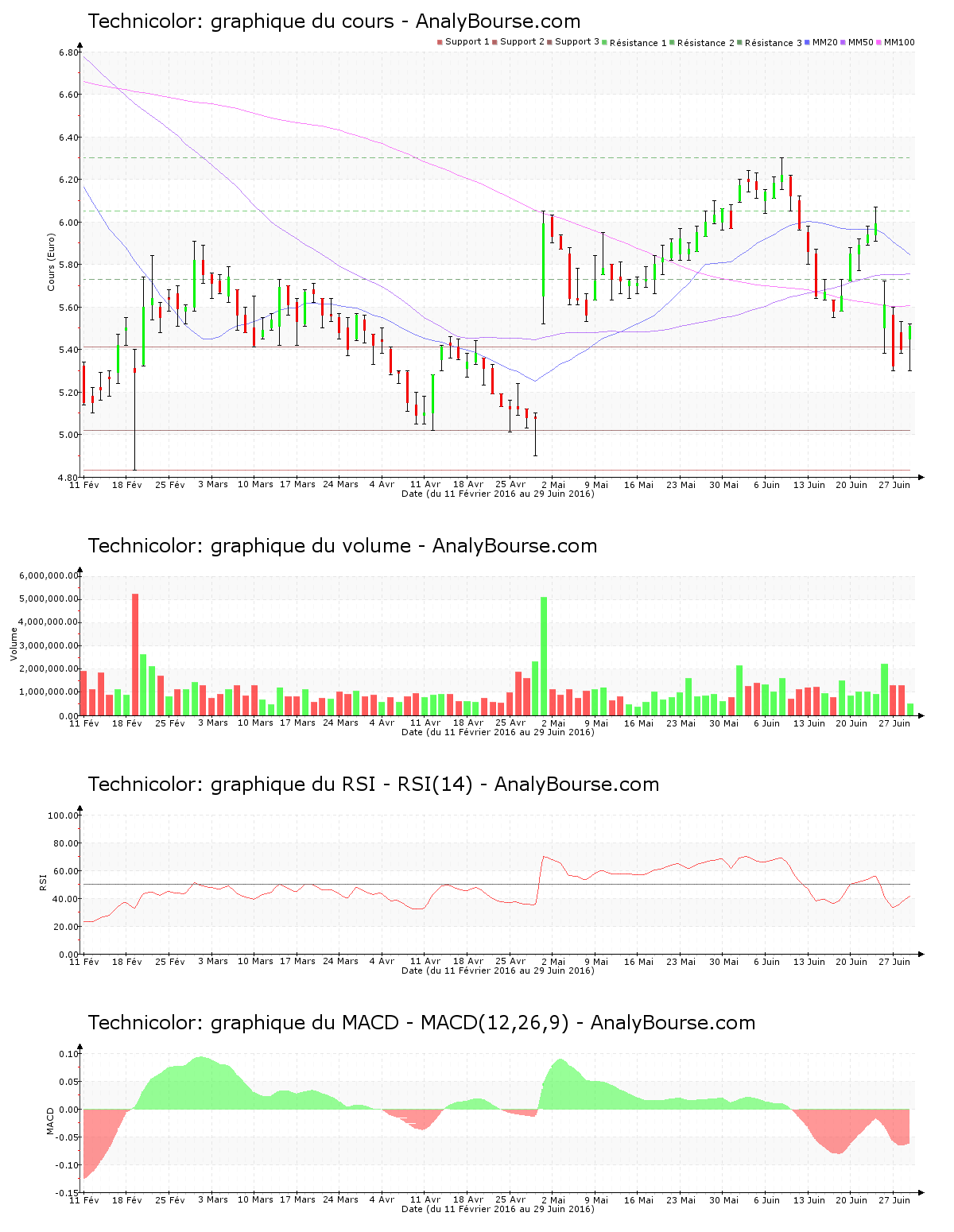Click the MM20 blue legend square
This screenshot has height=1232, width=954.
tap(807, 42)
